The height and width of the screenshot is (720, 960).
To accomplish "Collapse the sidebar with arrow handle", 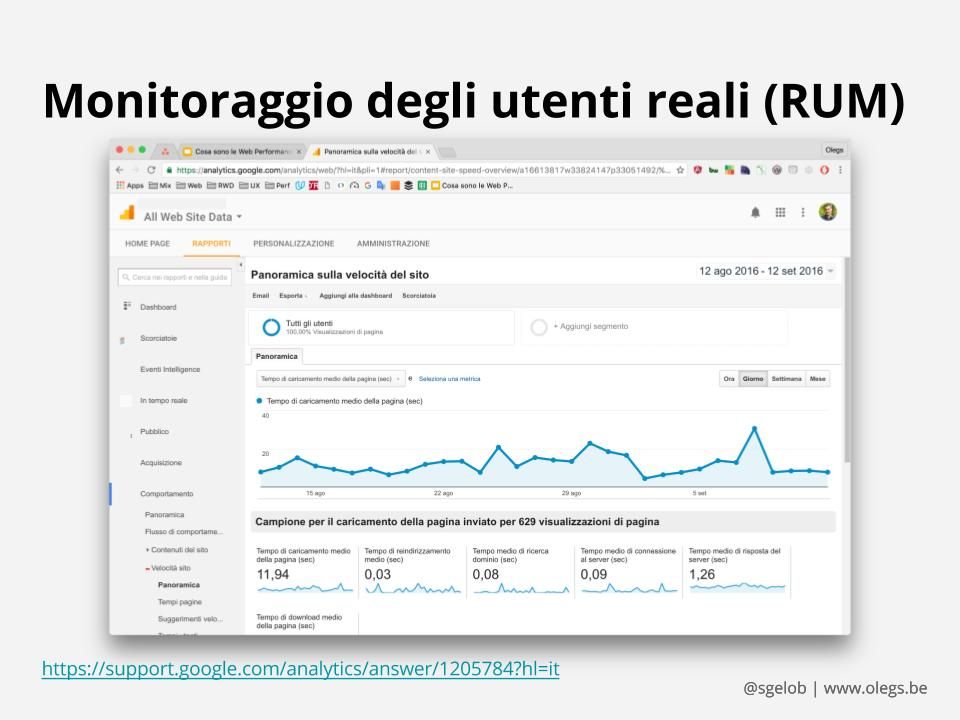I will point(241,265).
